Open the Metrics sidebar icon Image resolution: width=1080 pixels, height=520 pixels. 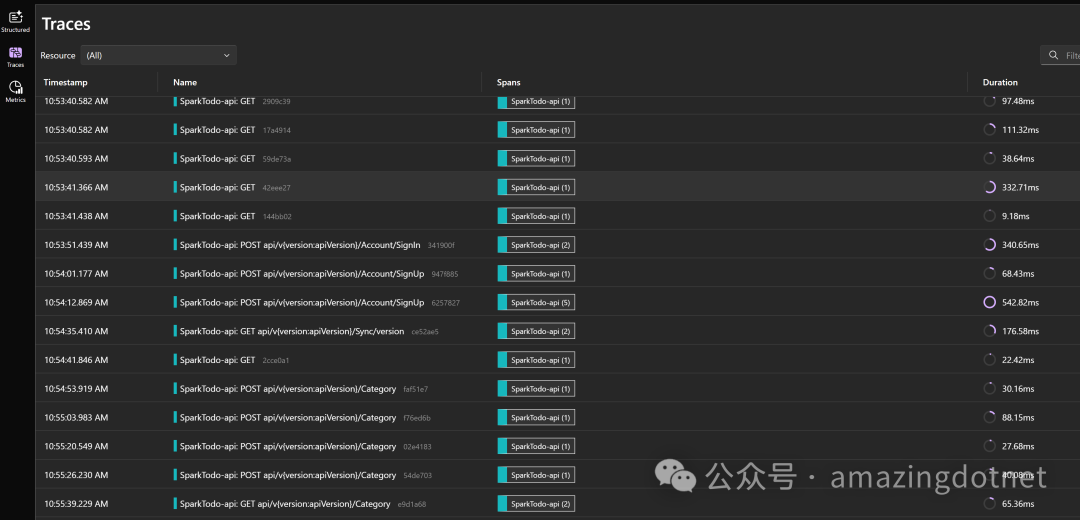[x=15, y=92]
